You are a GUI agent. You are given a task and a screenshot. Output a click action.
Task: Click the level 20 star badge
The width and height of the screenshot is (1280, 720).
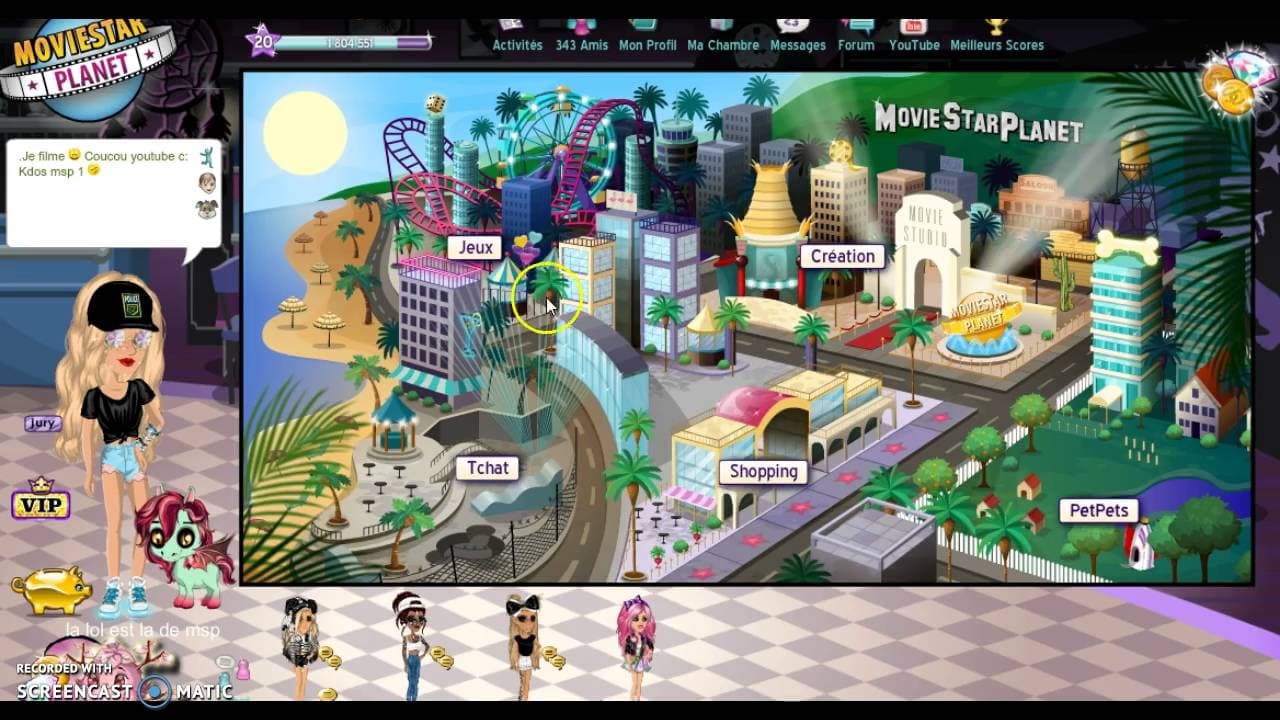click(x=262, y=41)
